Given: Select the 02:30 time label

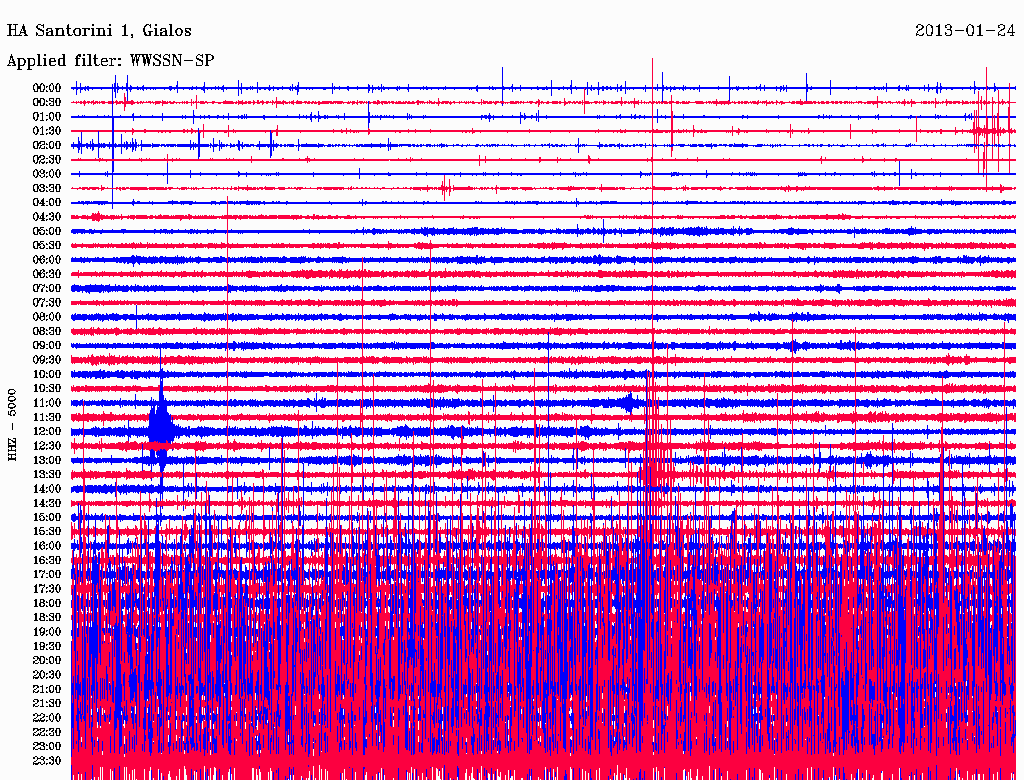Looking at the screenshot, I should point(47,160).
